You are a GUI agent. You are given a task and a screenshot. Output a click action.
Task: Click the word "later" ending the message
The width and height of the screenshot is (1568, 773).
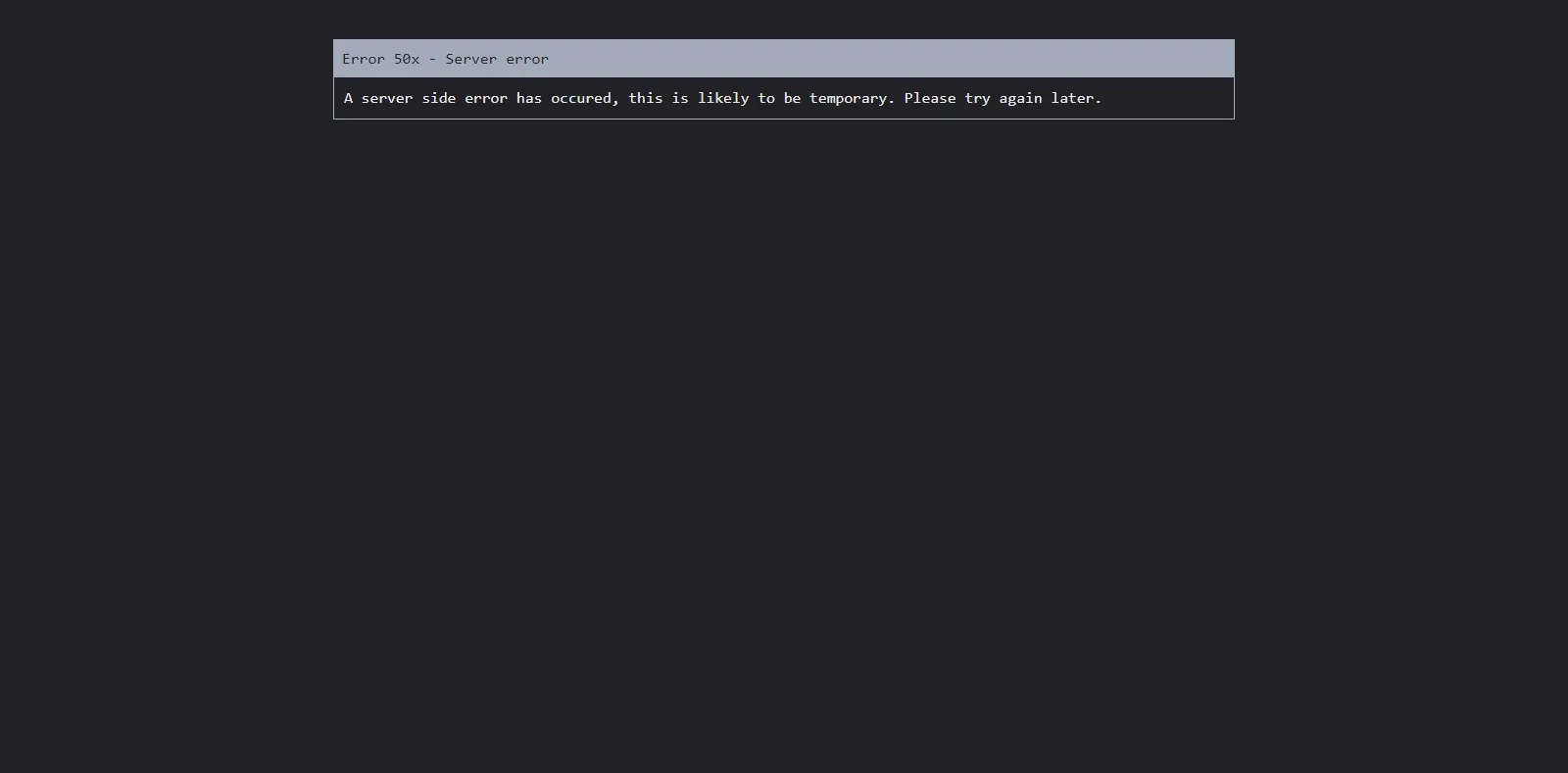click(x=1073, y=98)
